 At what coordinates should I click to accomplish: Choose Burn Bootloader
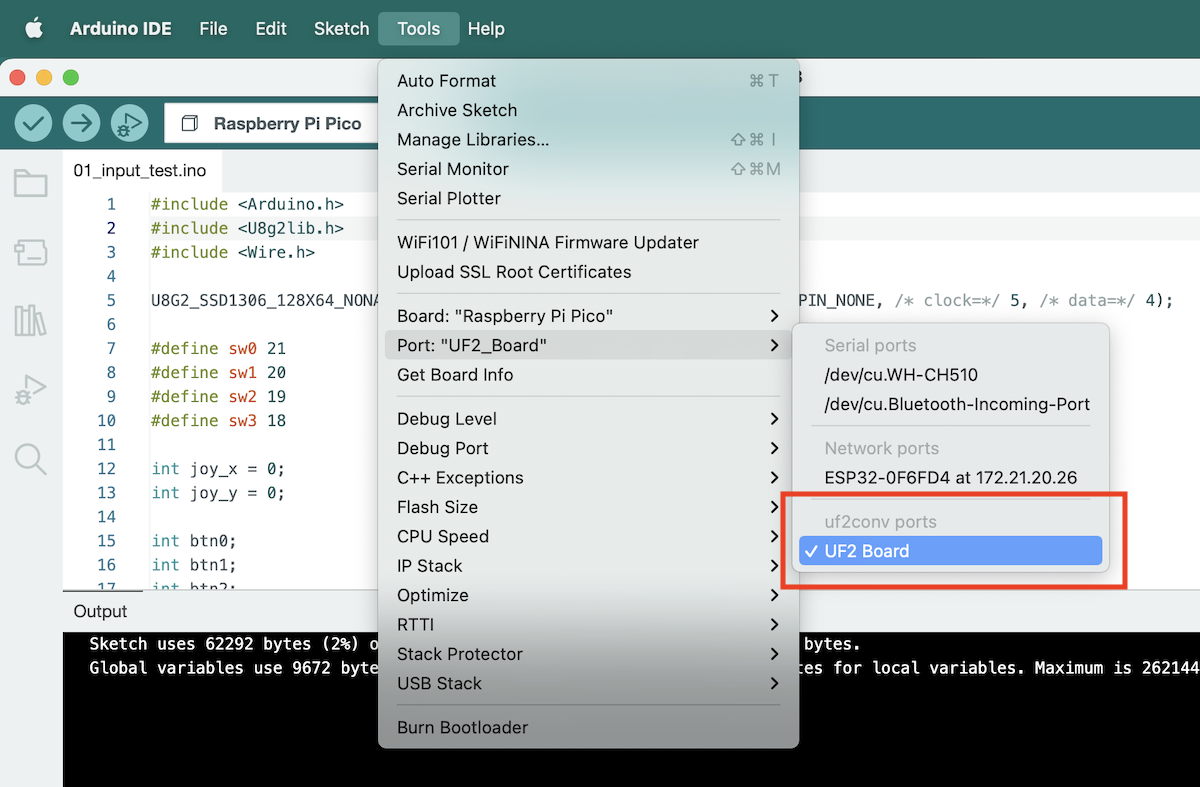pyautogui.click(x=589, y=728)
